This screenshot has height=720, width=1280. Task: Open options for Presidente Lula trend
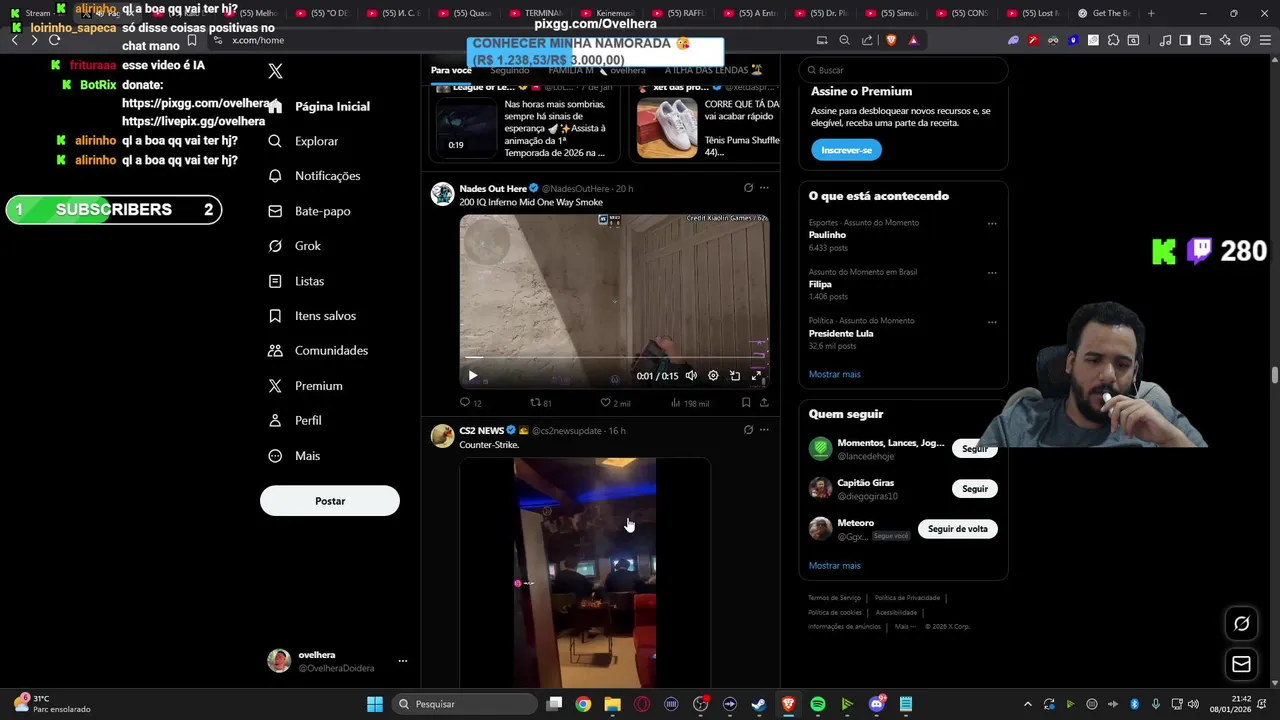(992, 322)
